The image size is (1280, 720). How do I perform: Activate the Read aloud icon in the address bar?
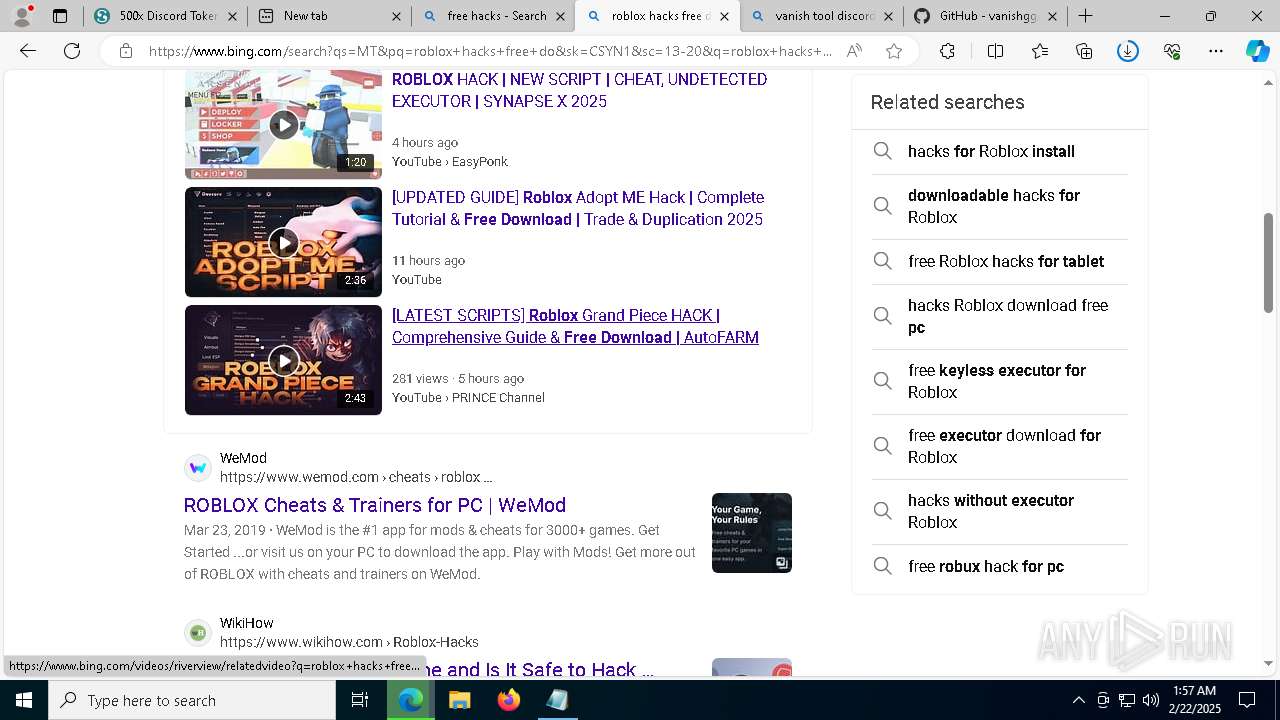pyautogui.click(x=854, y=51)
